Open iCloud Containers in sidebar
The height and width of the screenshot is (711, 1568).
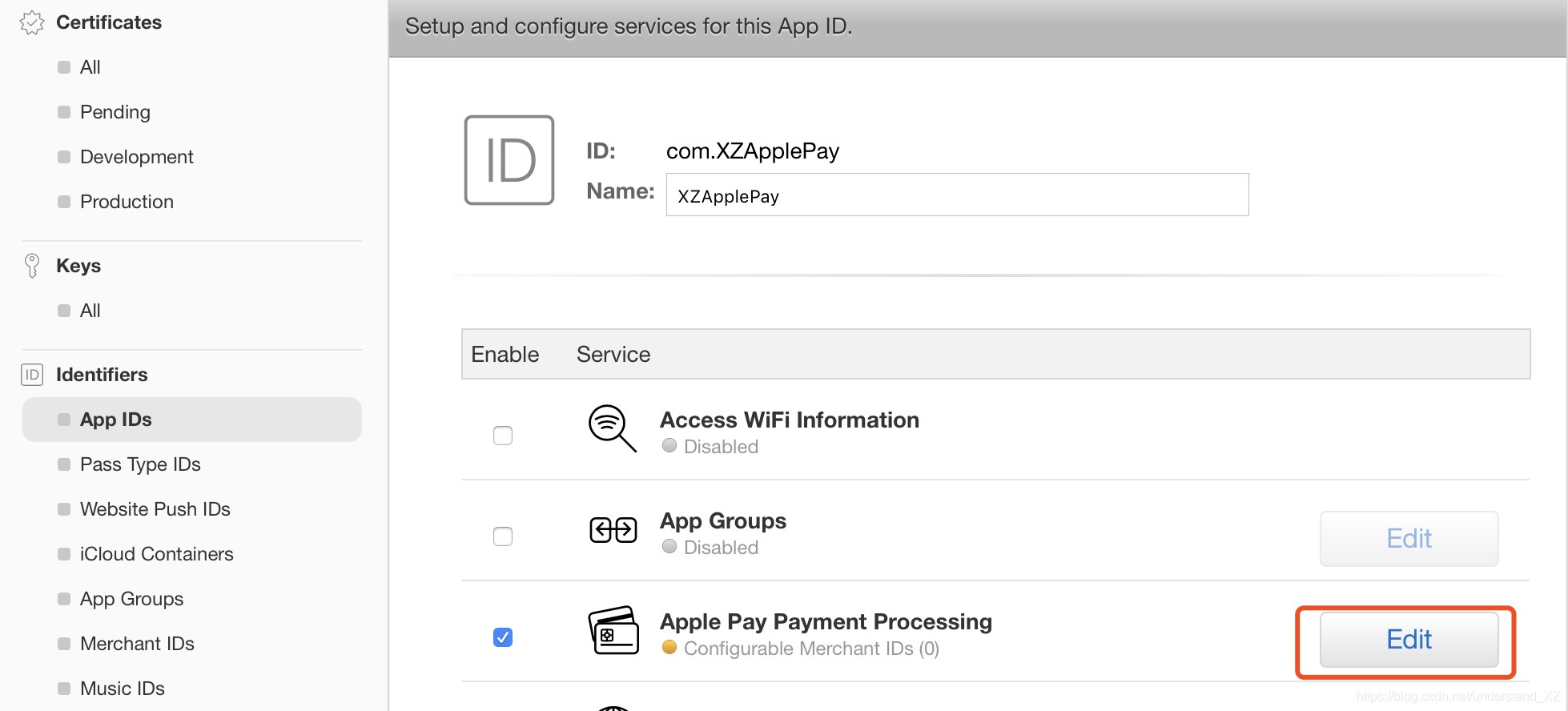click(157, 554)
